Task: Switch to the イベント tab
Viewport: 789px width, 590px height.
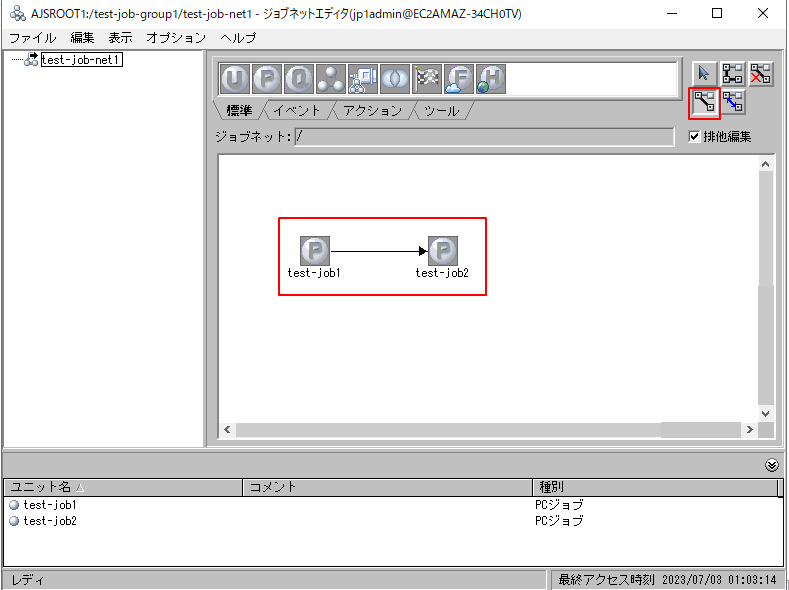Action: 297,111
